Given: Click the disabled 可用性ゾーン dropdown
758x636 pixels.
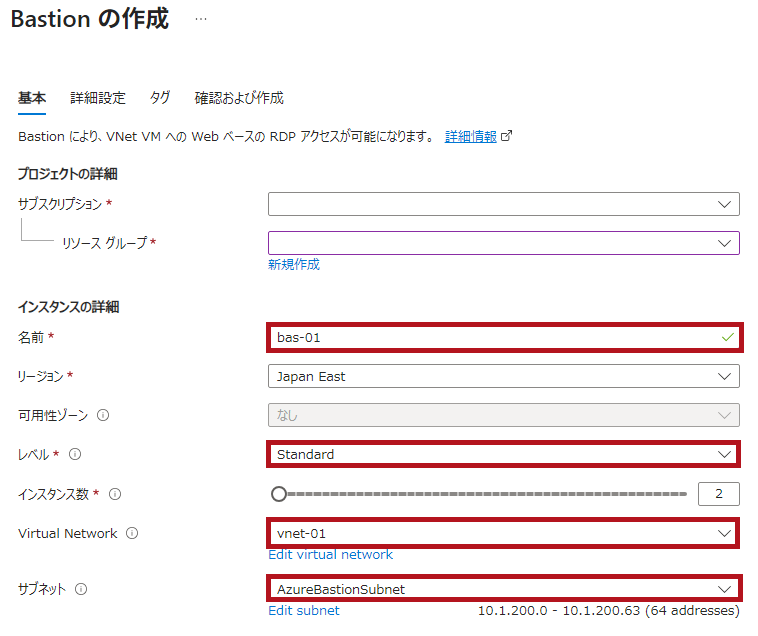Looking at the screenshot, I should [x=504, y=415].
